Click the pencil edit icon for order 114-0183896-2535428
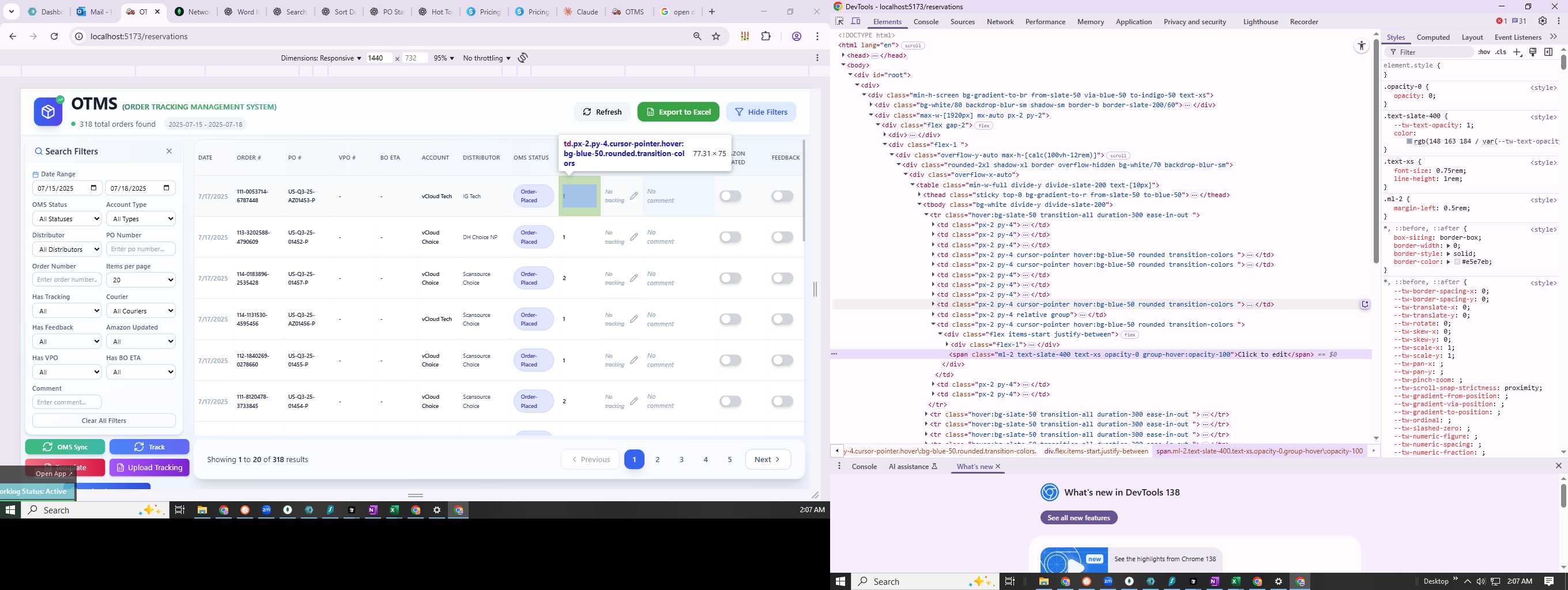 [634, 278]
